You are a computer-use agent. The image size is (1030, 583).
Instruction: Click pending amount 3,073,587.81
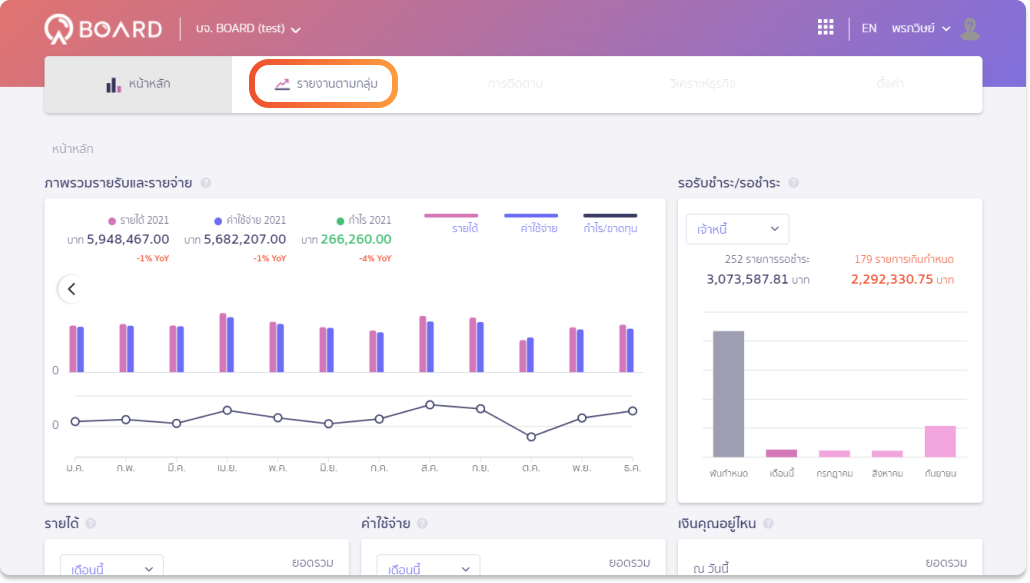click(748, 280)
